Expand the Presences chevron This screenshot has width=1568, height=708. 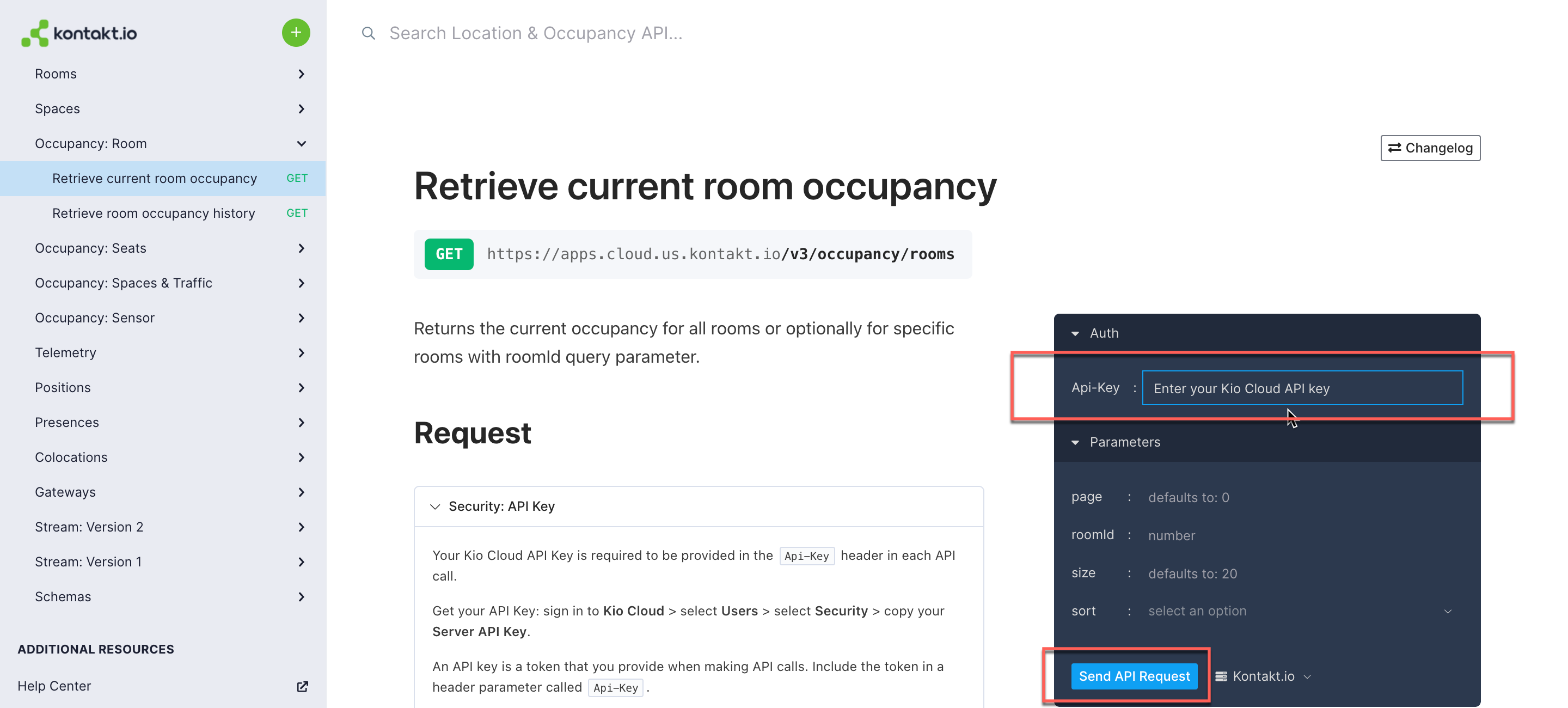301,423
